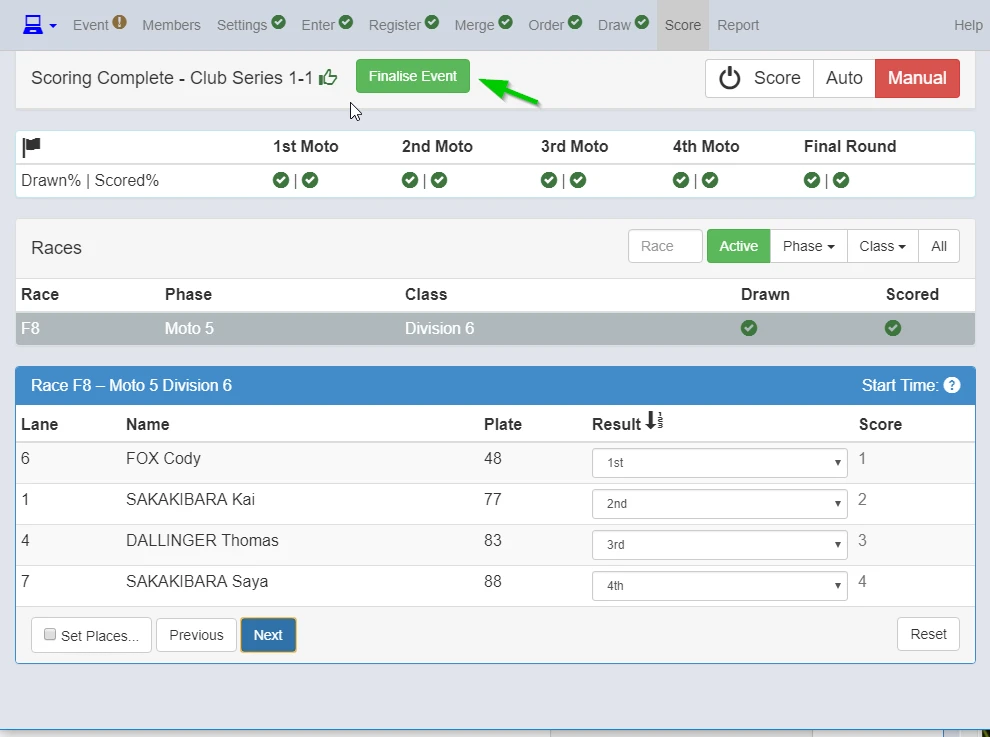Switch to the Settings tab
The width and height of the screenshot is (990, 737).
(242, 25)
